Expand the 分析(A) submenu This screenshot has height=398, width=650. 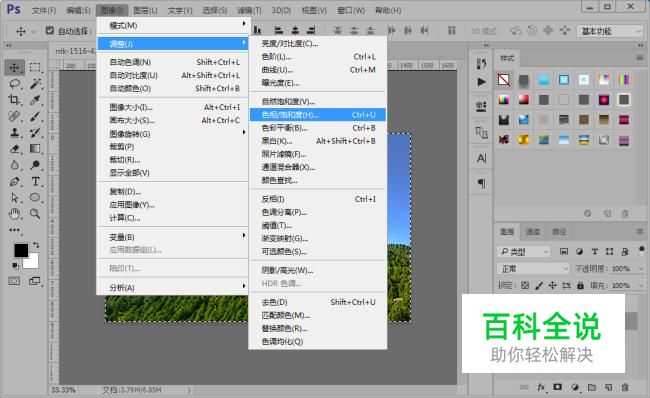[172, 287]
